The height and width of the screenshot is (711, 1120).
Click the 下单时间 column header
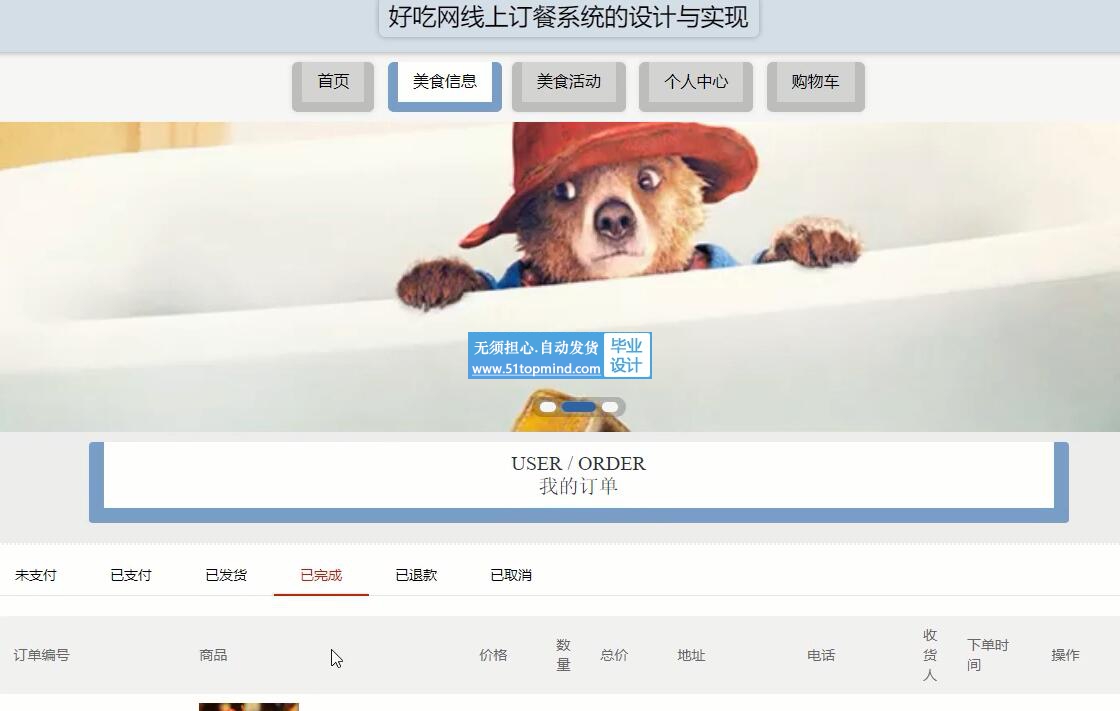[x=988, y=655]
